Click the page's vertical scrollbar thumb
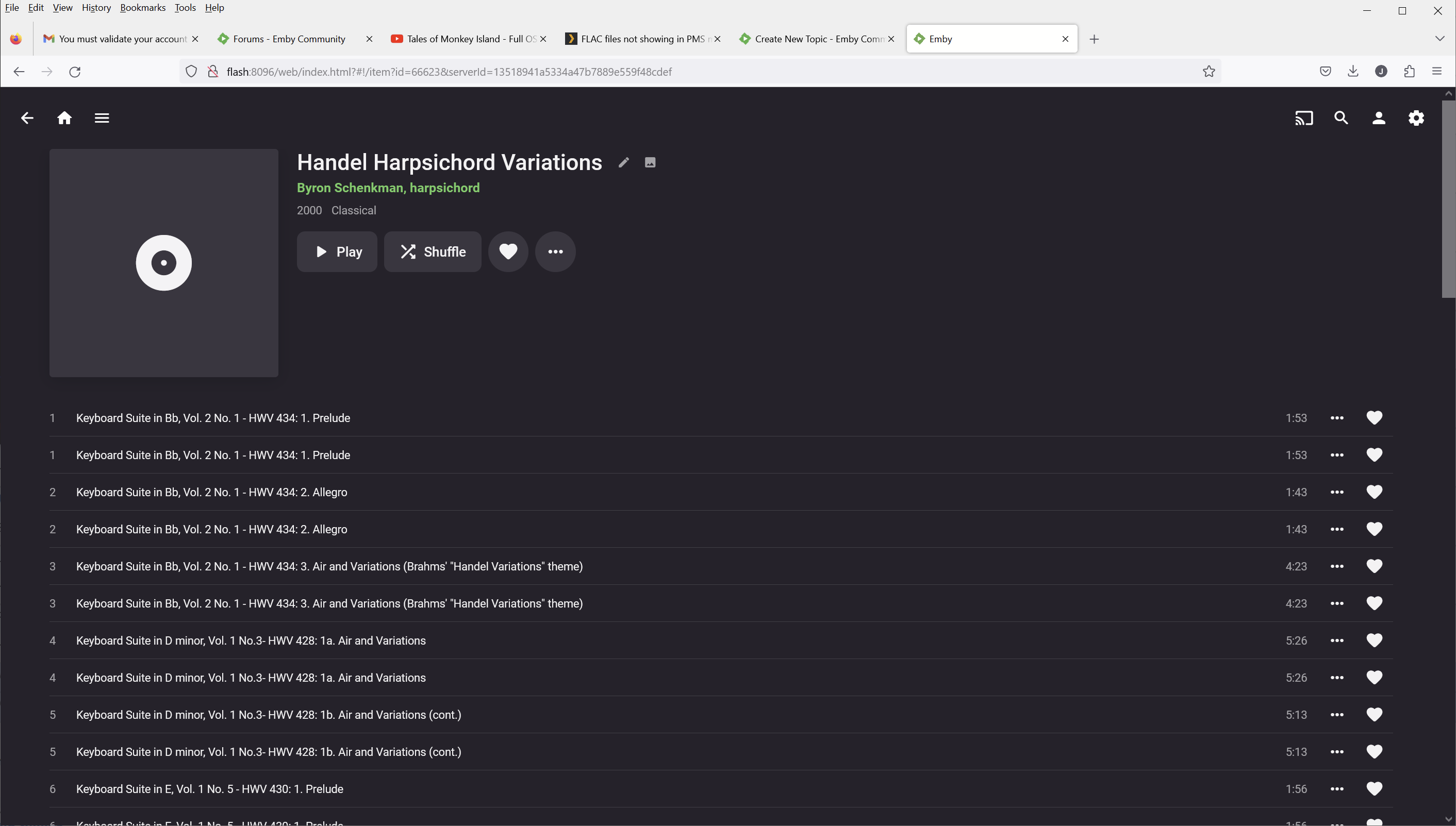The image size is (1456, 826). coord(1448,198)
